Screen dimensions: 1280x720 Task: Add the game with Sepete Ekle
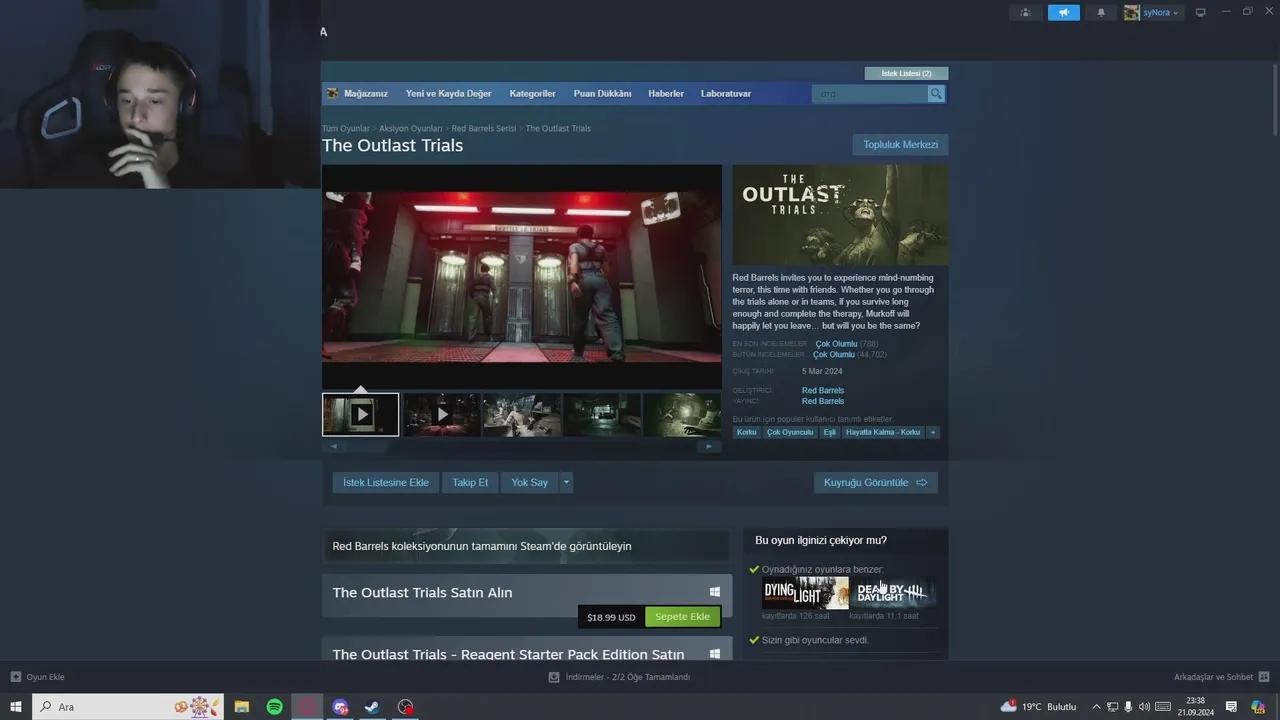[682, 616]
